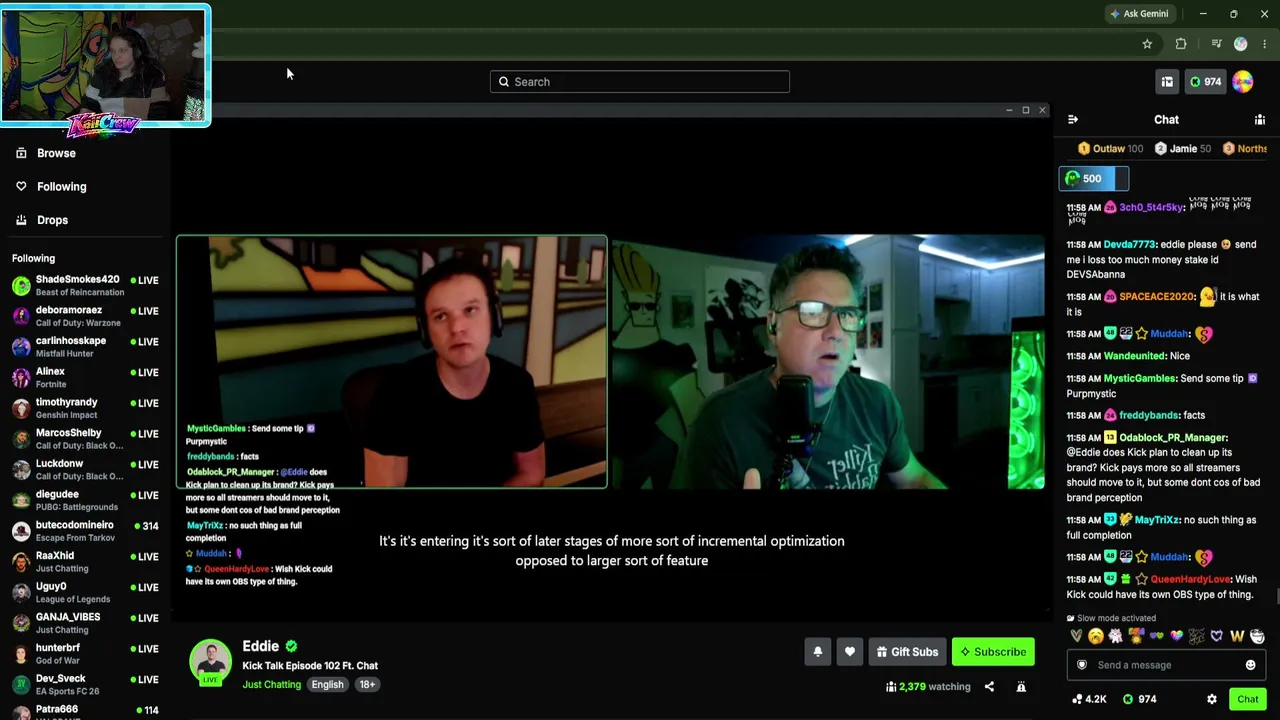Click the green Chat send button
Screen dimensions: 1280x720
1248,700
